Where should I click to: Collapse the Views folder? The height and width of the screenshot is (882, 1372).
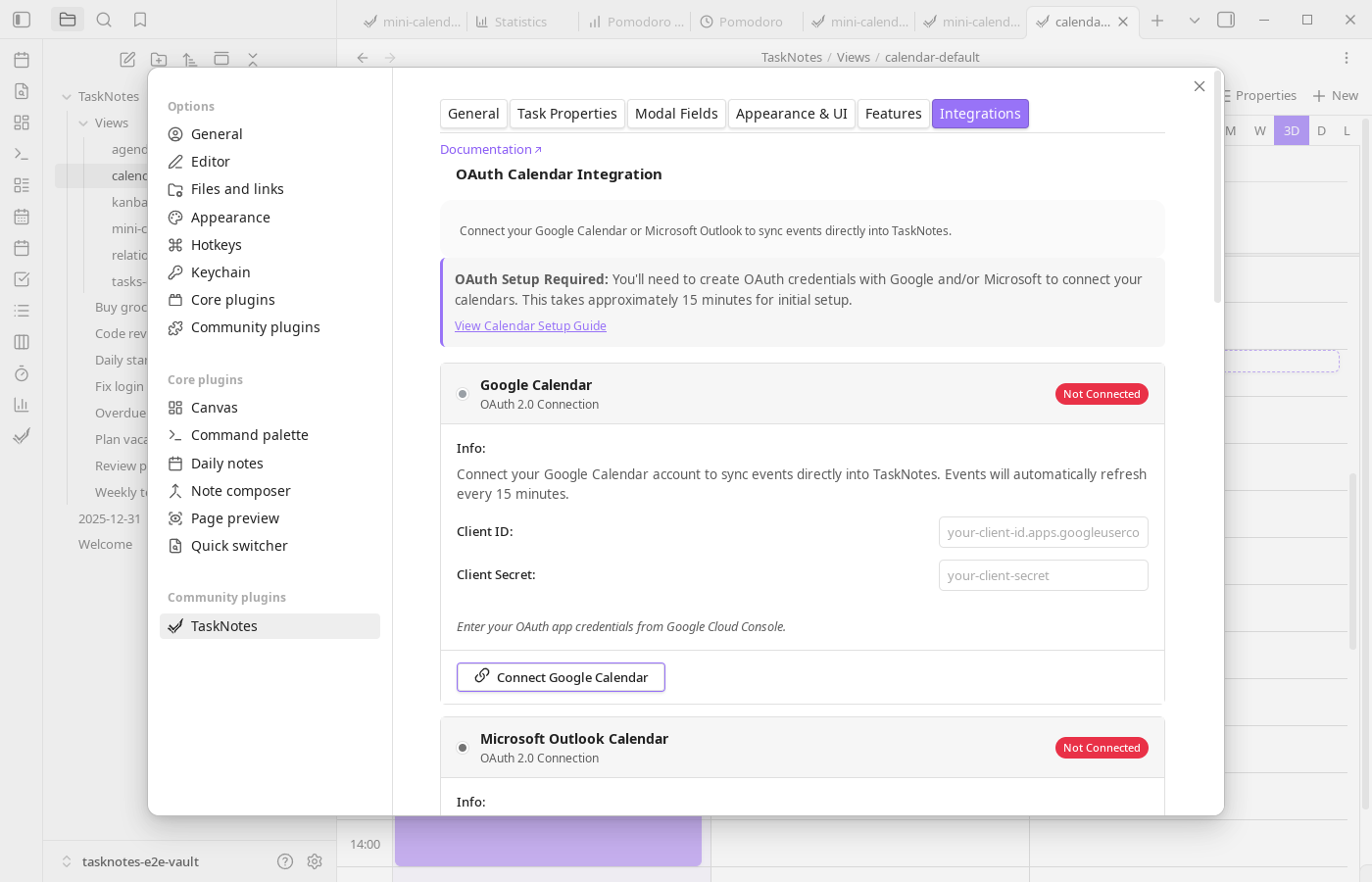tap(84, 122)
